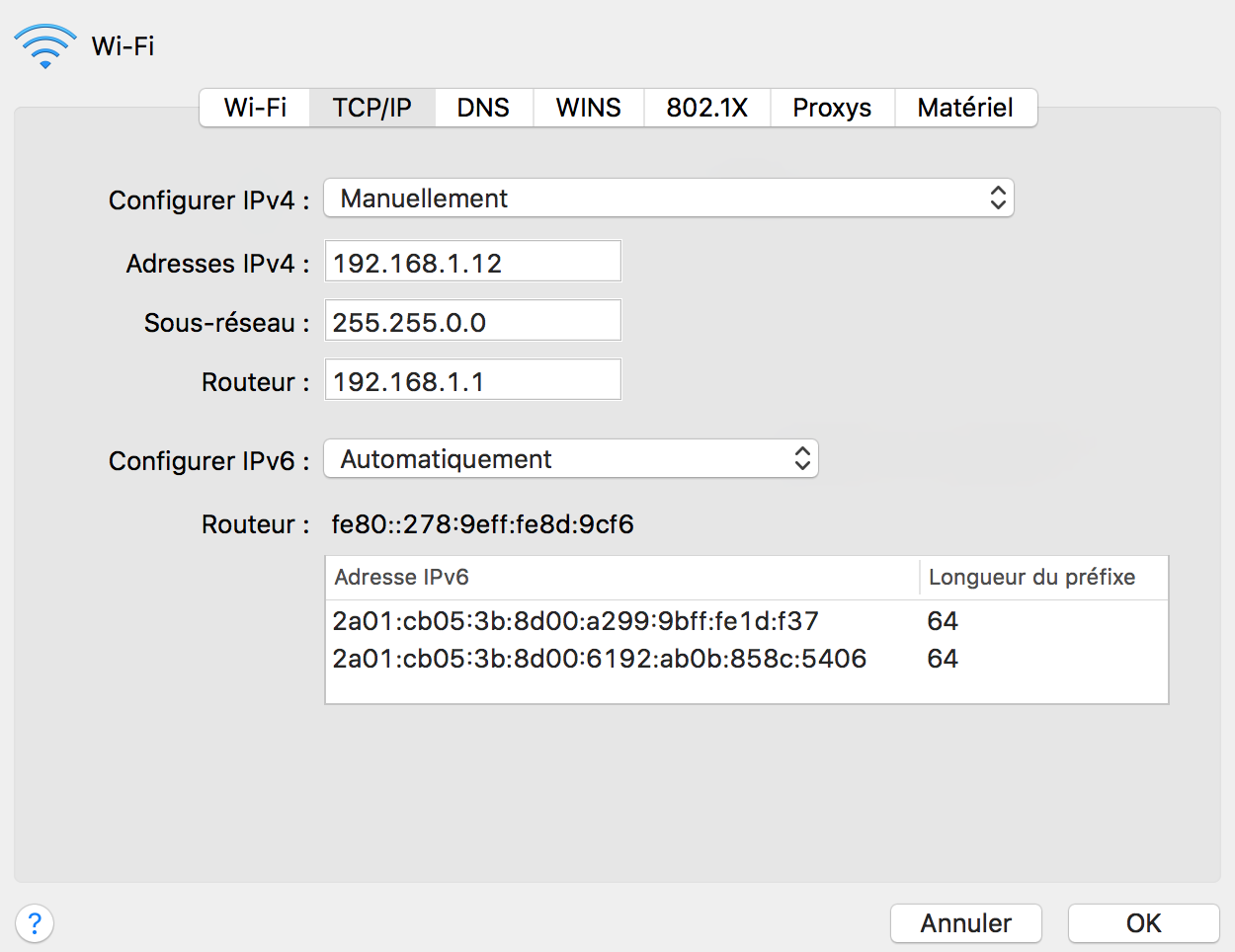Open the 802.1X tab
The width and height of the screenshot is (1235, 952).
[707, 108]
